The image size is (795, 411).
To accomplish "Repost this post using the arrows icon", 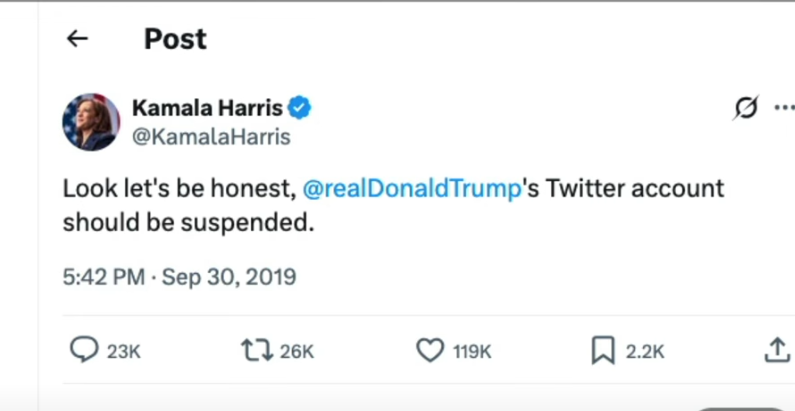I will coord(255,349).
